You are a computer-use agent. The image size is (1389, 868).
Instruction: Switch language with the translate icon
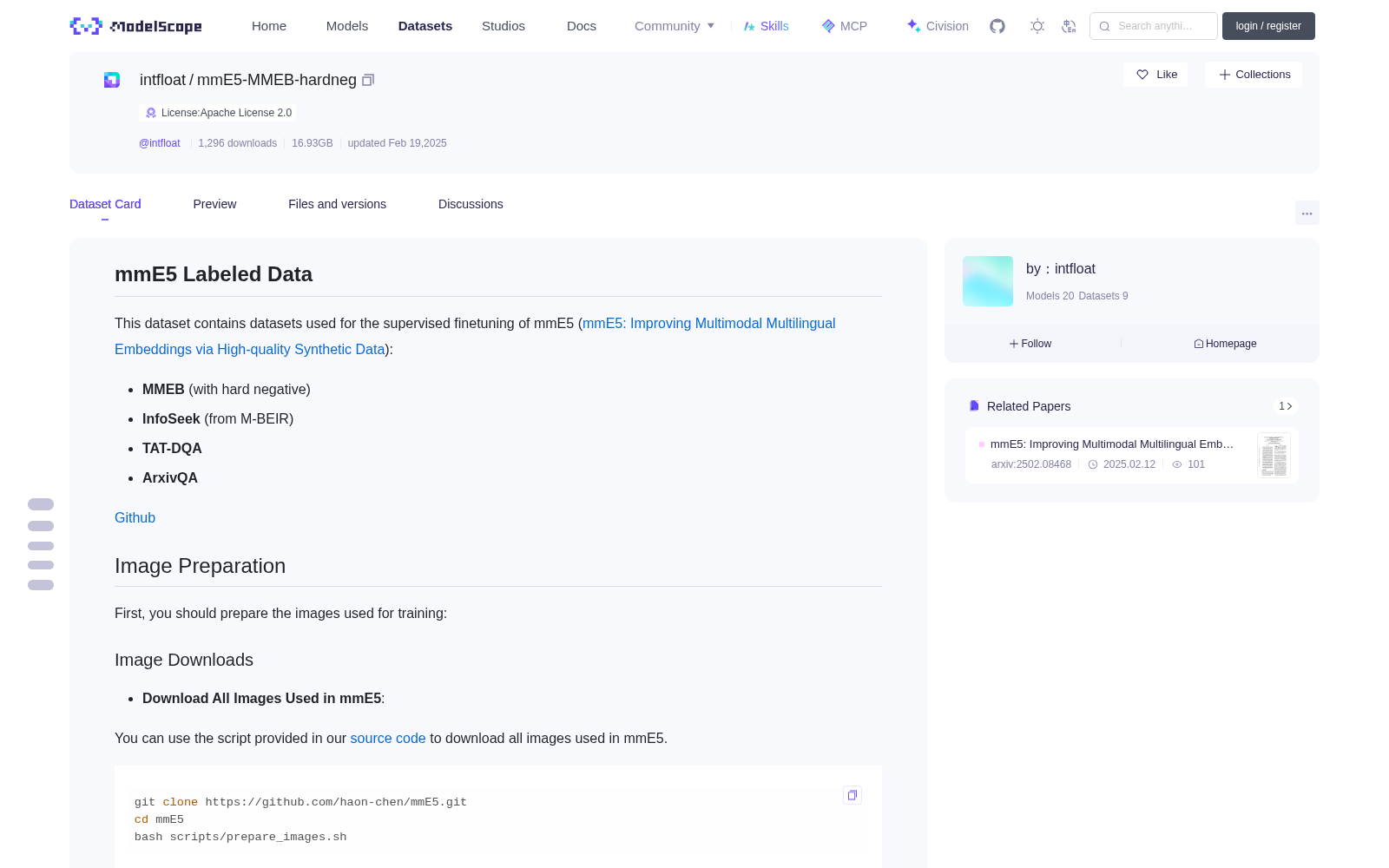click(1069, 26)
